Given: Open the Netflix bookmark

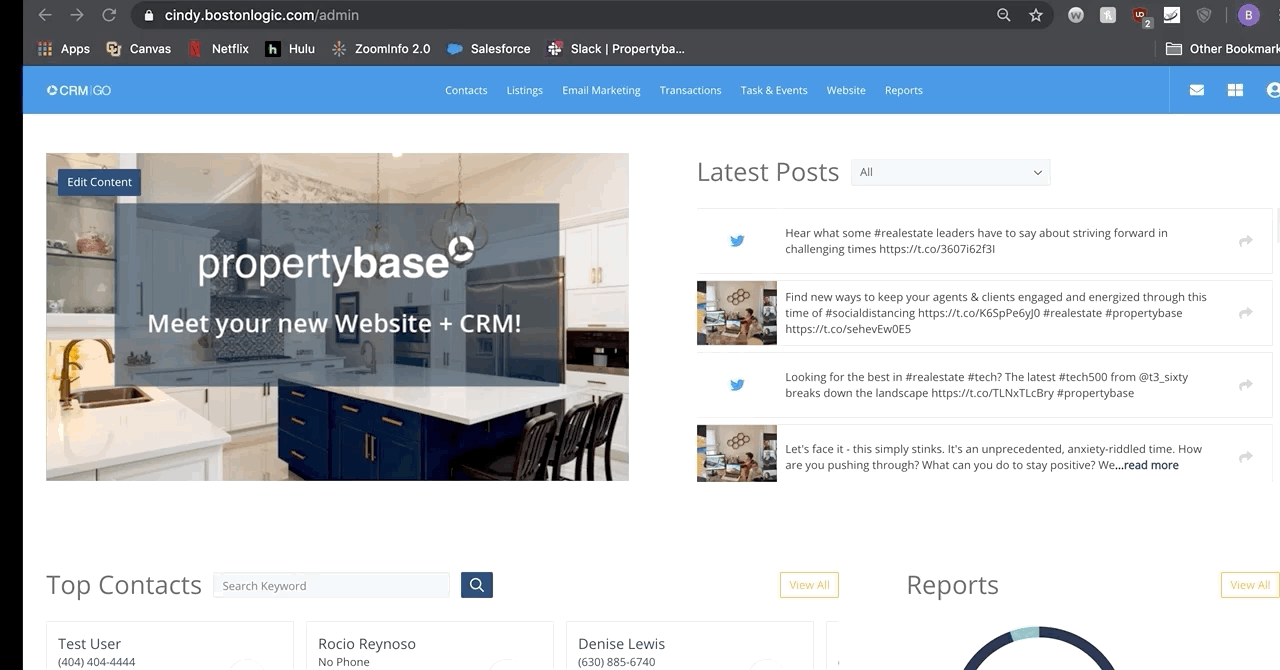Looking at the screenshot, I should (x=218, y=49).
